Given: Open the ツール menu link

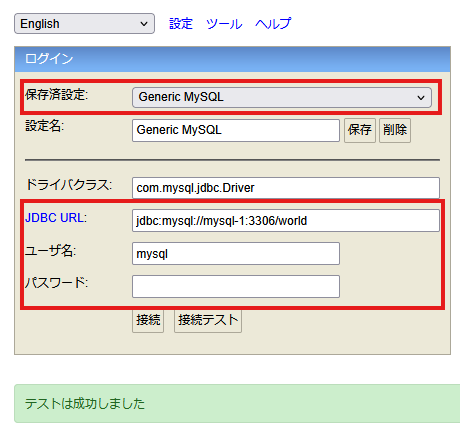Looking at the screenshot, I should point(224,24).
